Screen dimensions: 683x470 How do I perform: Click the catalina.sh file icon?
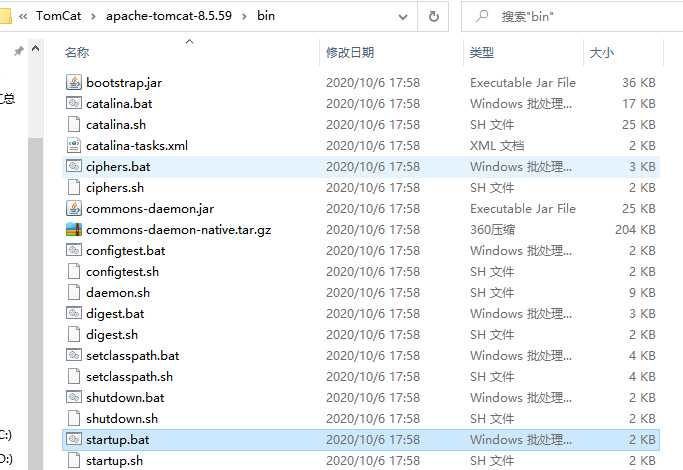pyautogui.click(x=74, y=124)
